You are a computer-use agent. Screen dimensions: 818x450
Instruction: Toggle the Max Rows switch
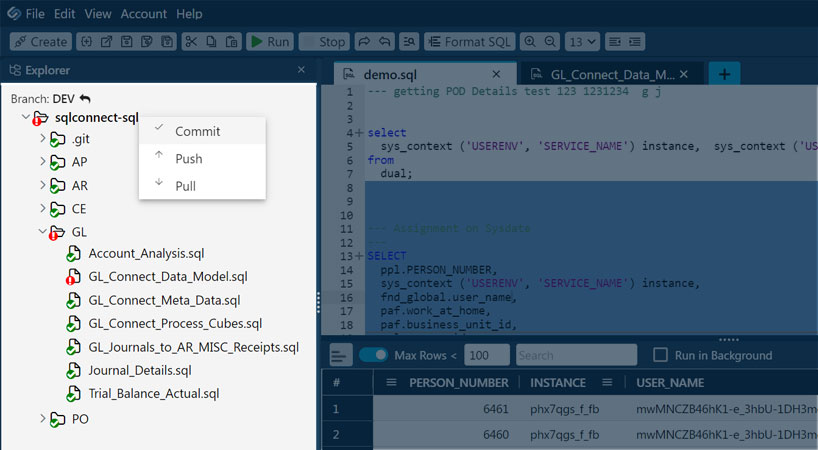[374, 355]
